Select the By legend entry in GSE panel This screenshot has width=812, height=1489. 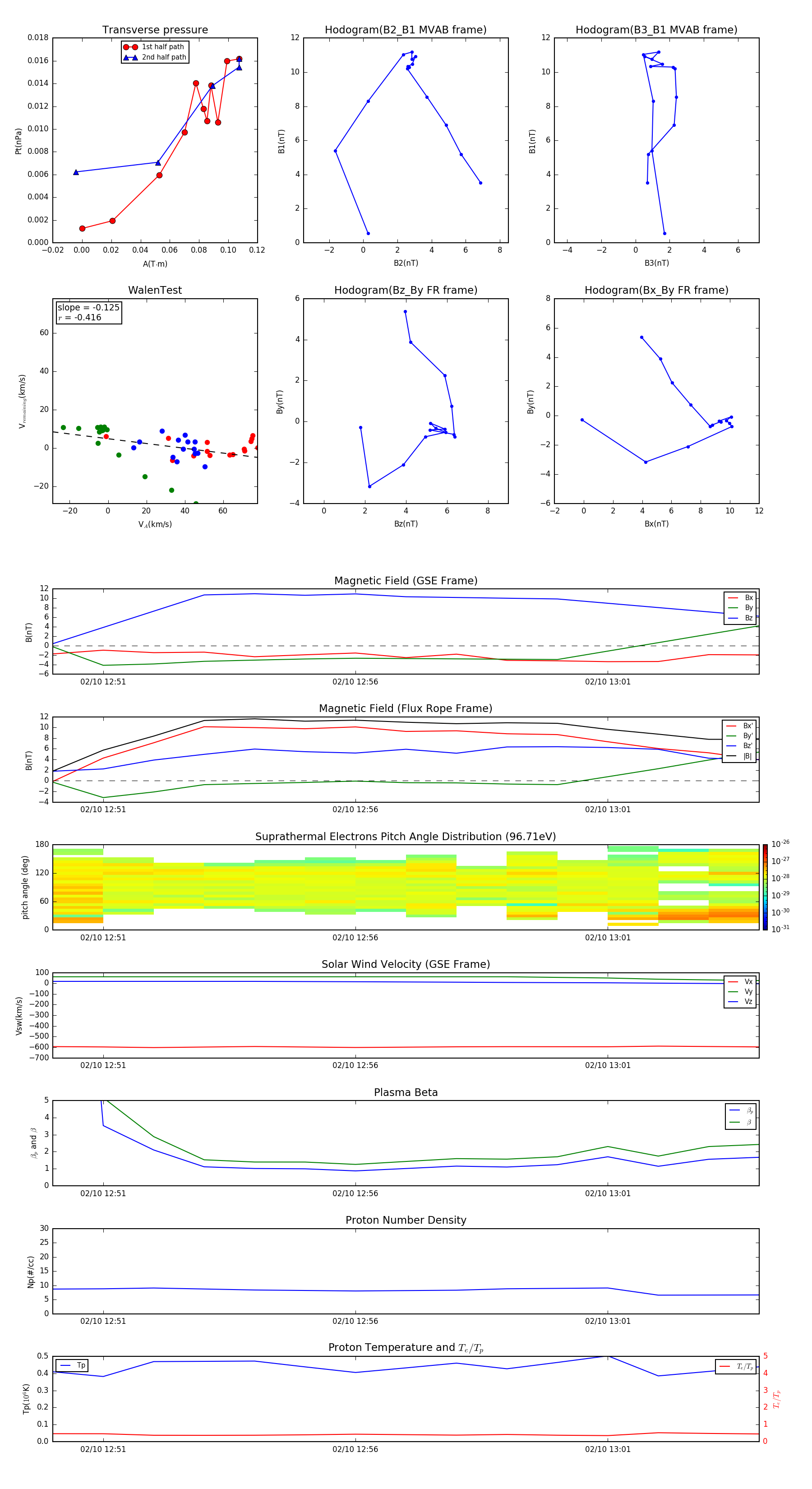pyautogui.click(x=740, y=607)
